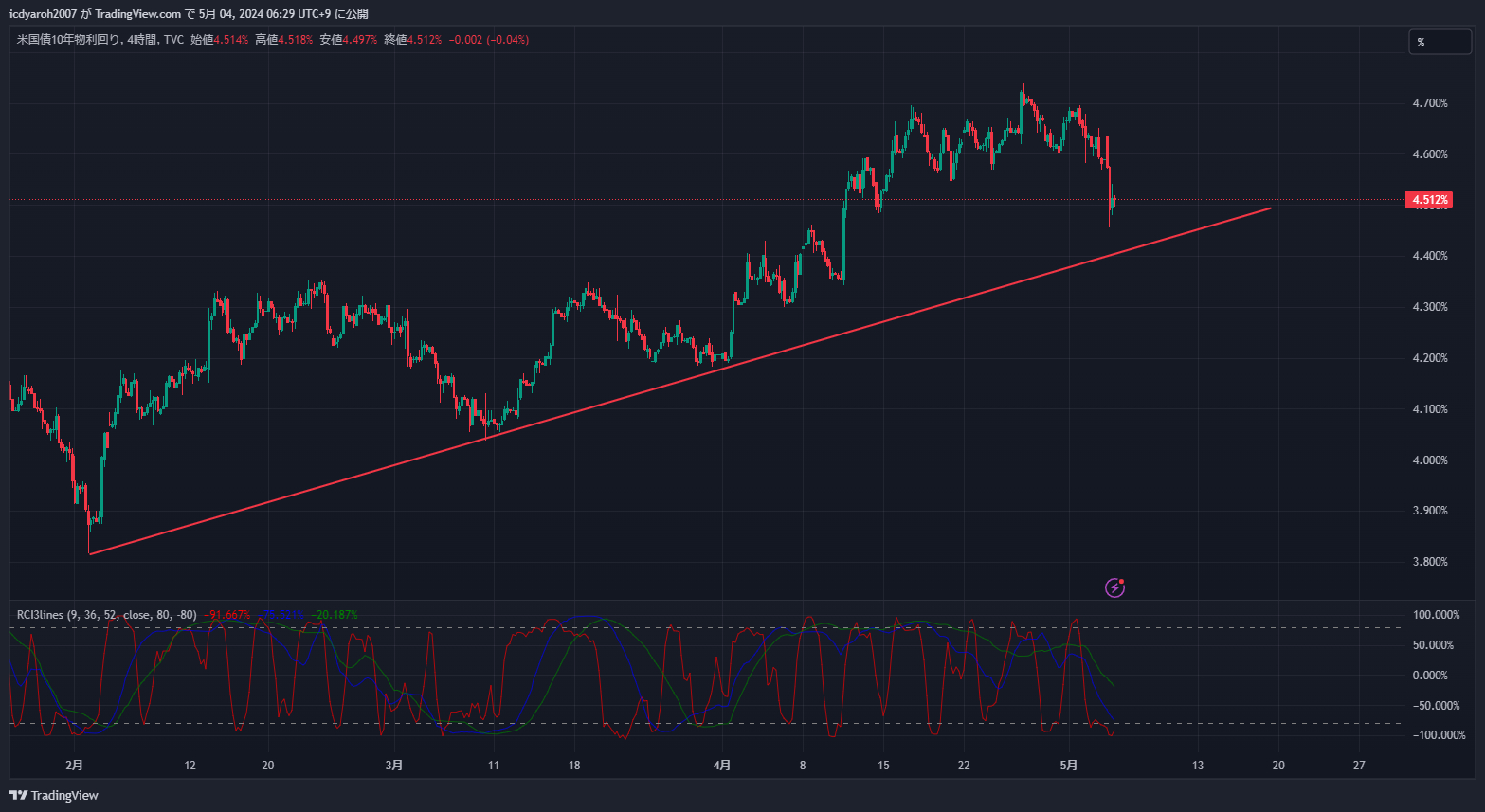This screenshot has width=1485, height=812.
Task: Click the 3月 date marker on axis
Action: (394, 766)
